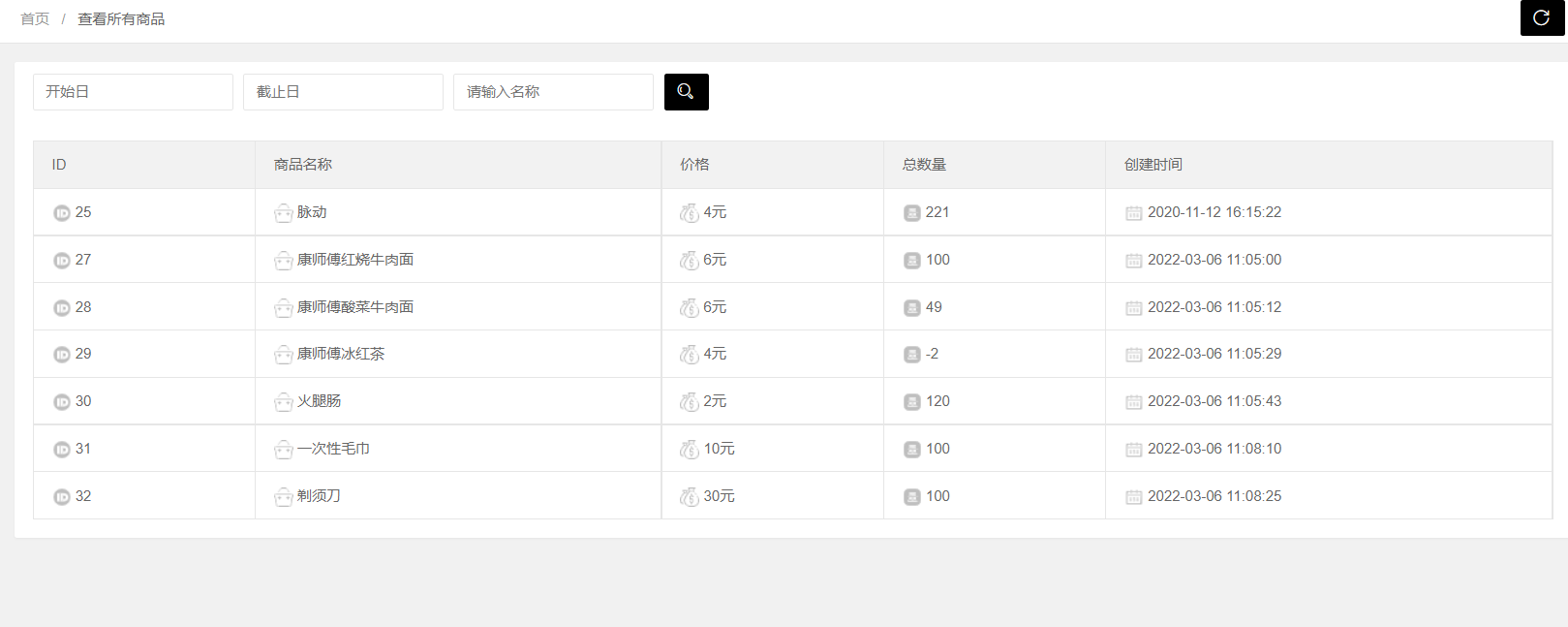Click the ID badge icon for 25
The width and height of the screenshot is (1568, 627).
pyautogui.click(x=62, y=213)
